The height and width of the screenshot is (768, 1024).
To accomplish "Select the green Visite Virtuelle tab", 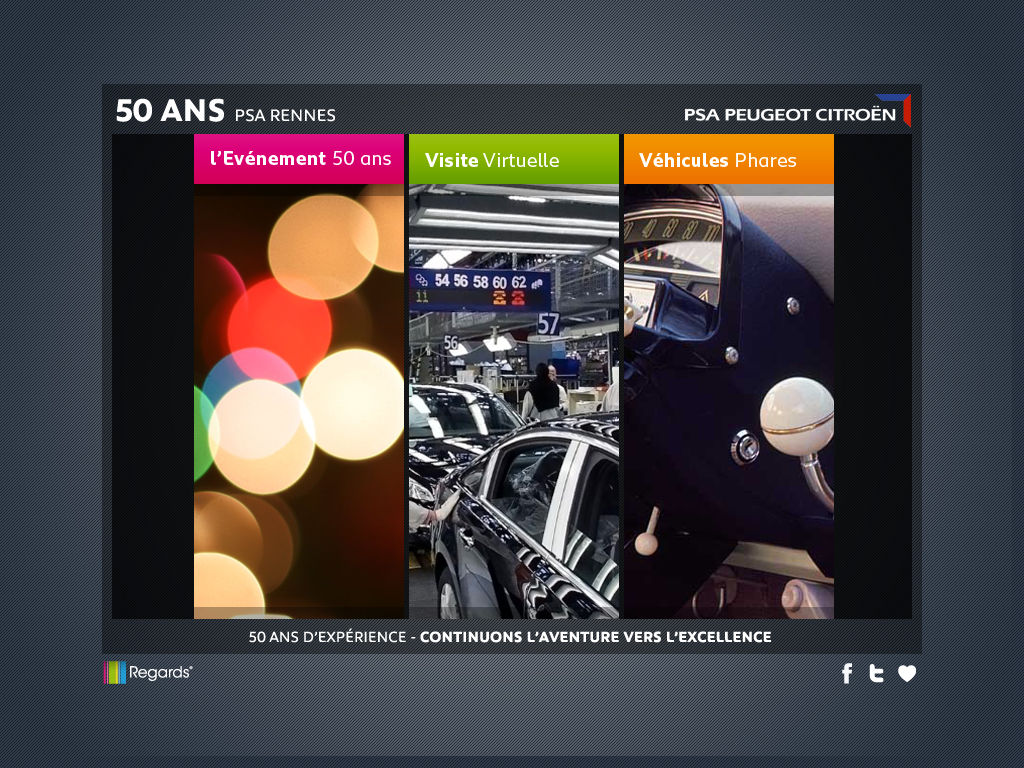I will pyautogui.click(x=513, y=160).
